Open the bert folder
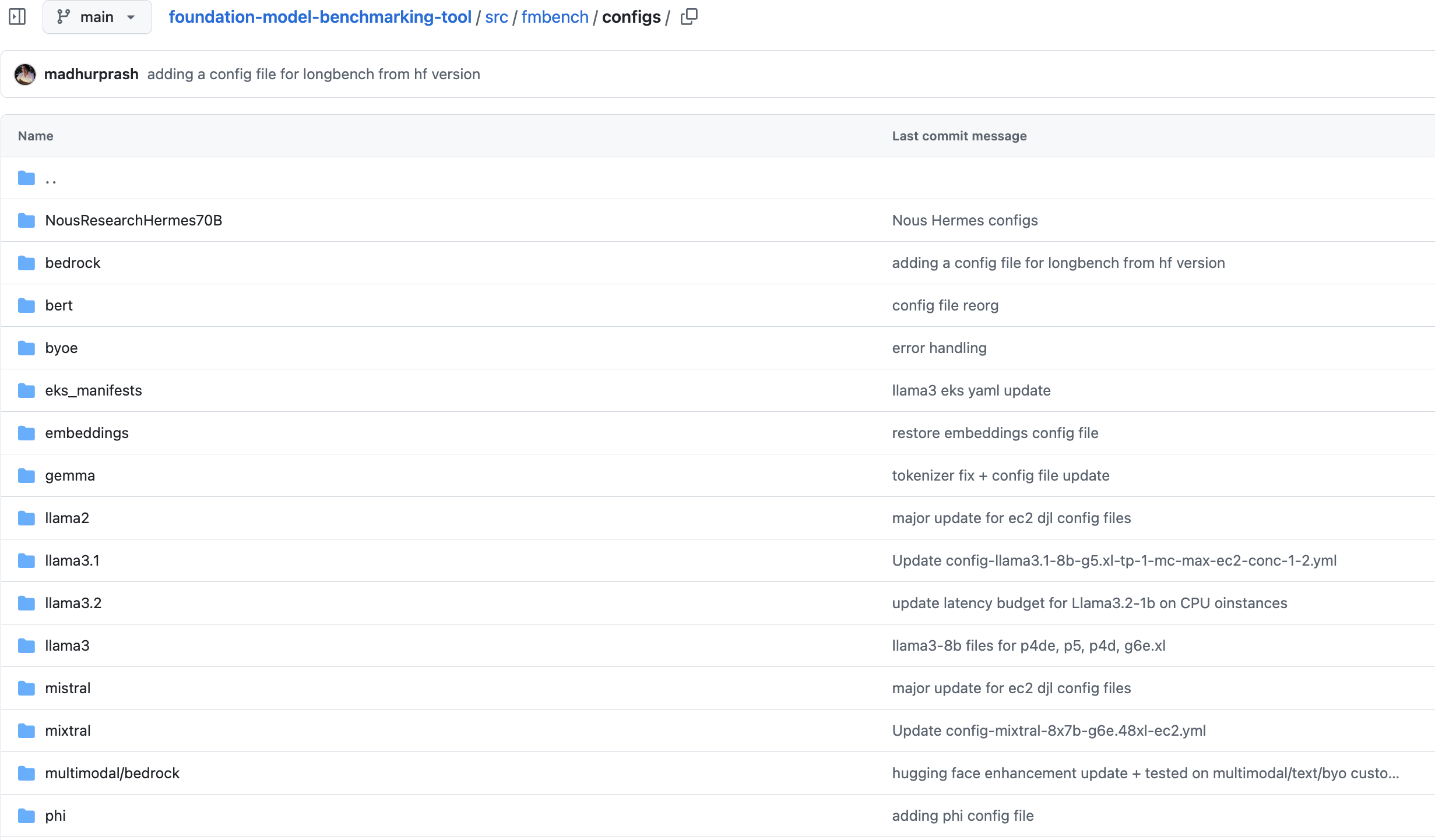Image resolution: width=1435 pixels, height=840 pixels. [x=59, y=305]
